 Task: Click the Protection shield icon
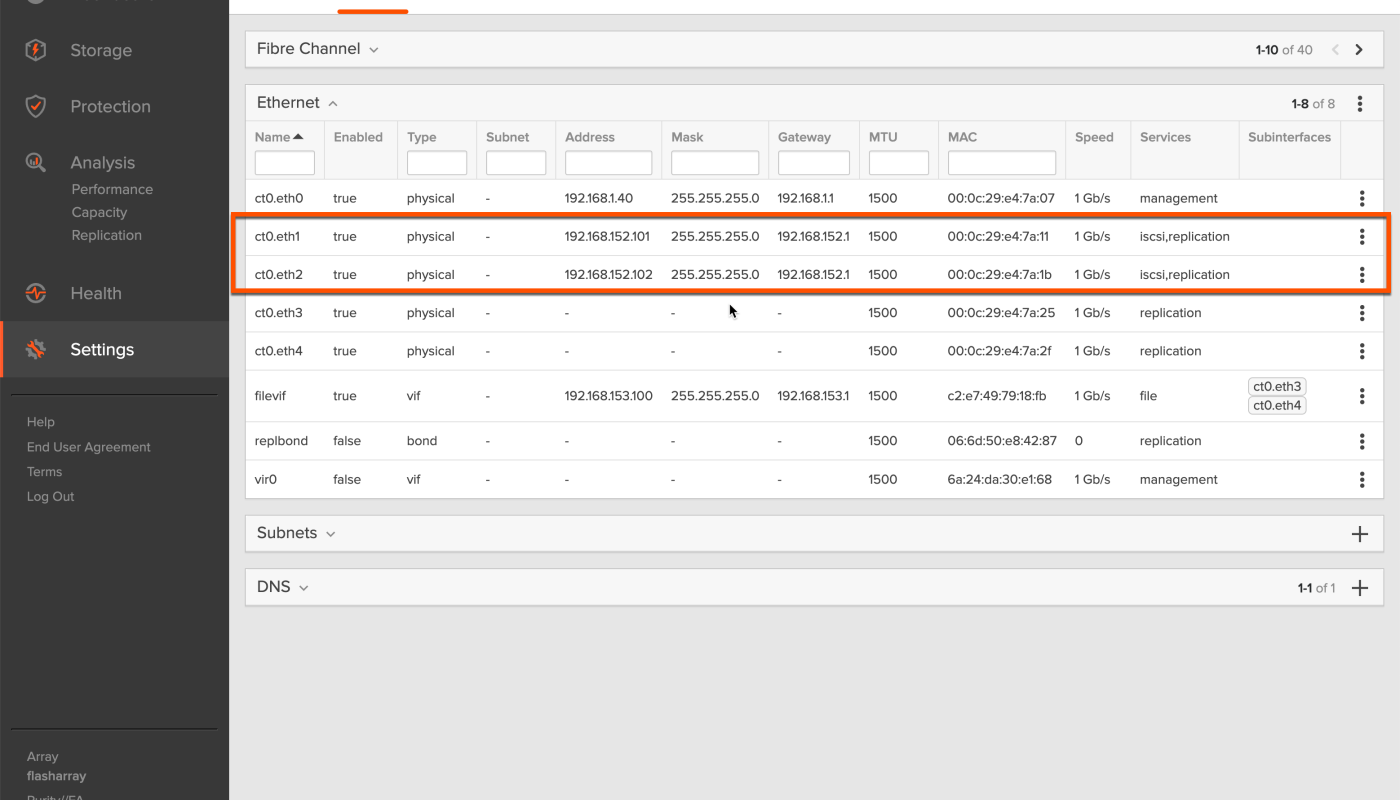pos(36,106)
